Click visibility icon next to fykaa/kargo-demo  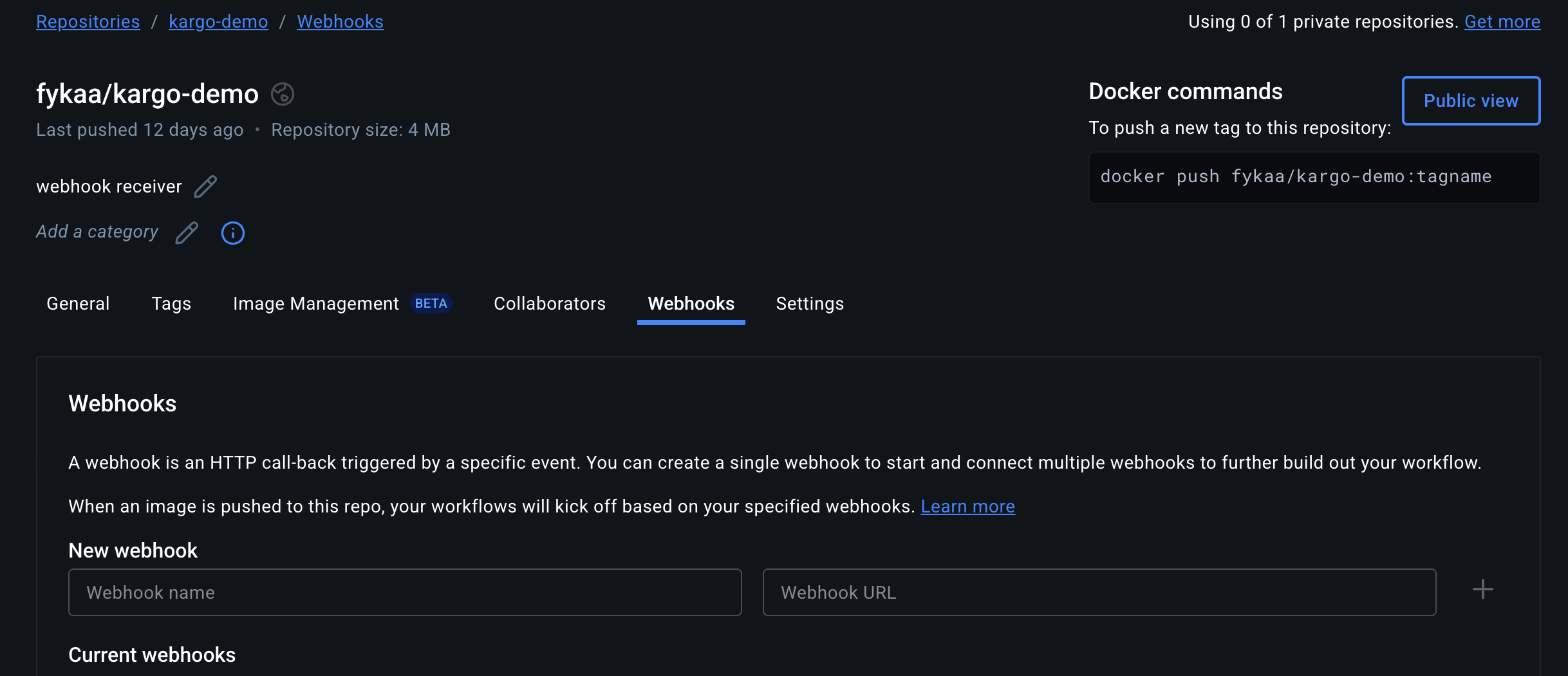(x=281, y=94)
